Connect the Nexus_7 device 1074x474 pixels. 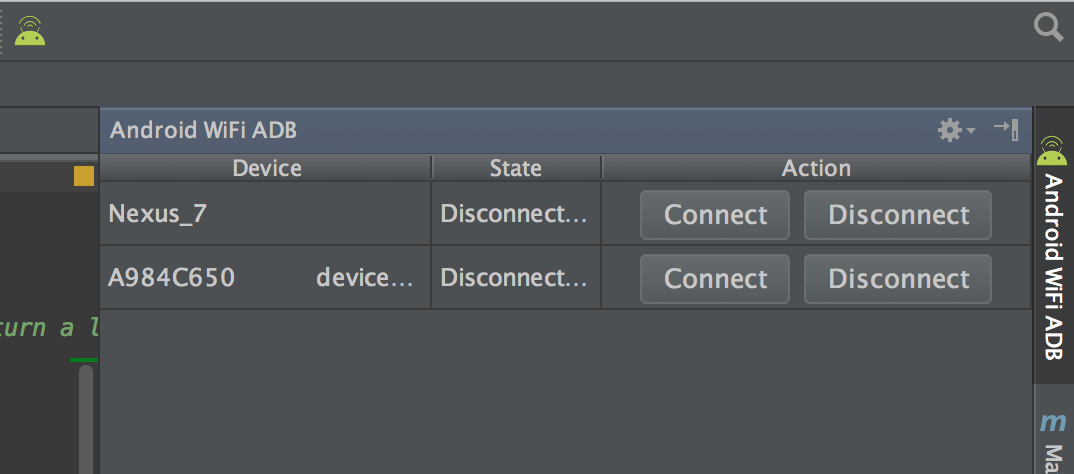pyautogui.click(x=715, y=215)
